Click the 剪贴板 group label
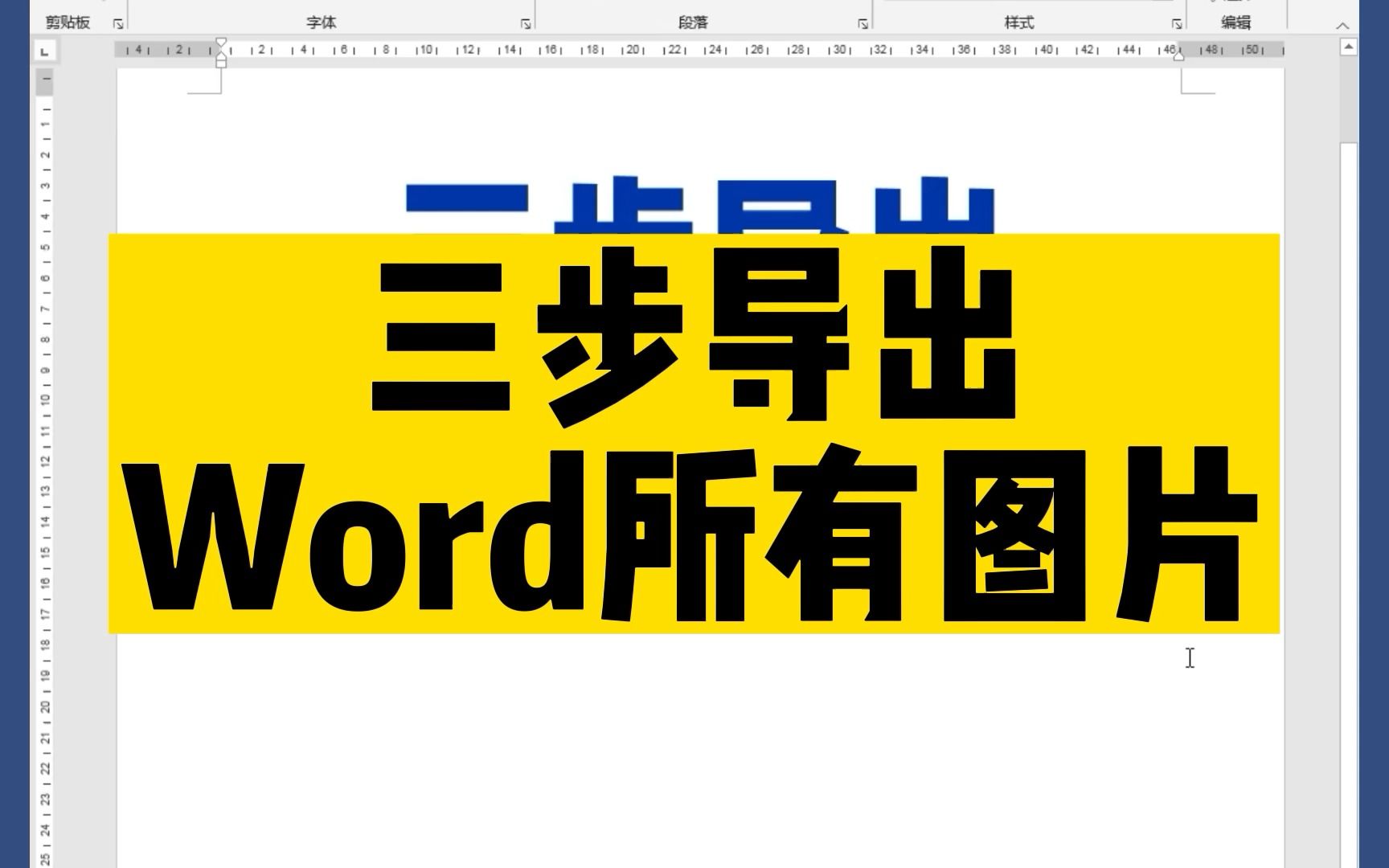 pos(68,23)
